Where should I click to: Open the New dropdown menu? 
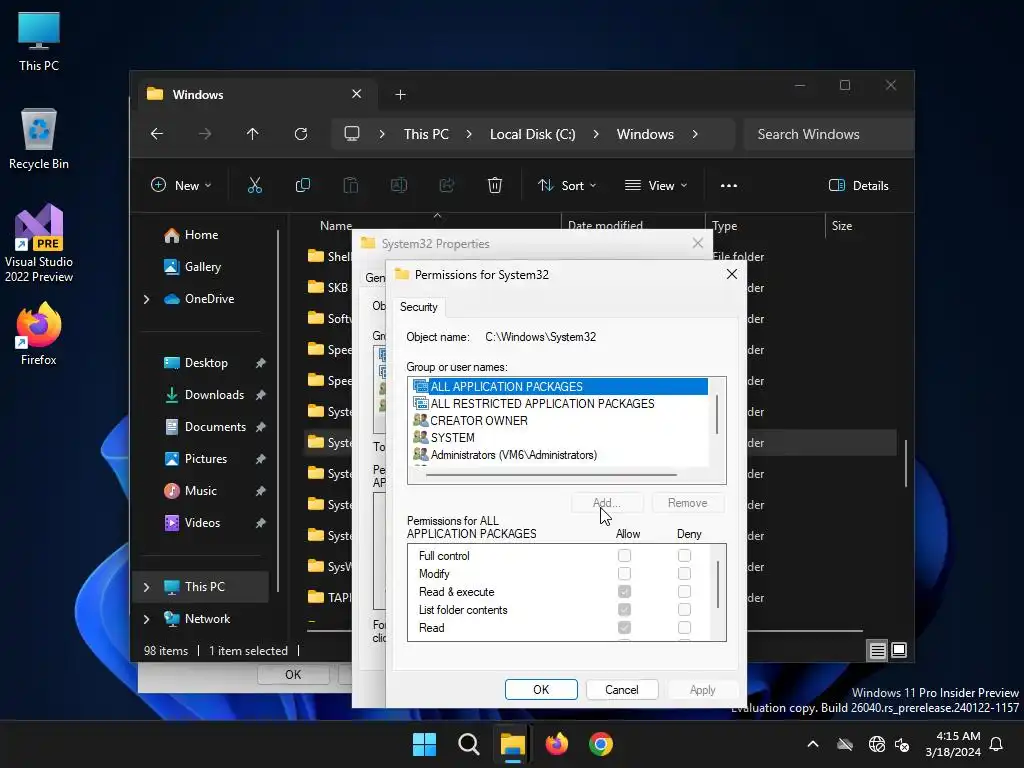[x=181, y=185]
